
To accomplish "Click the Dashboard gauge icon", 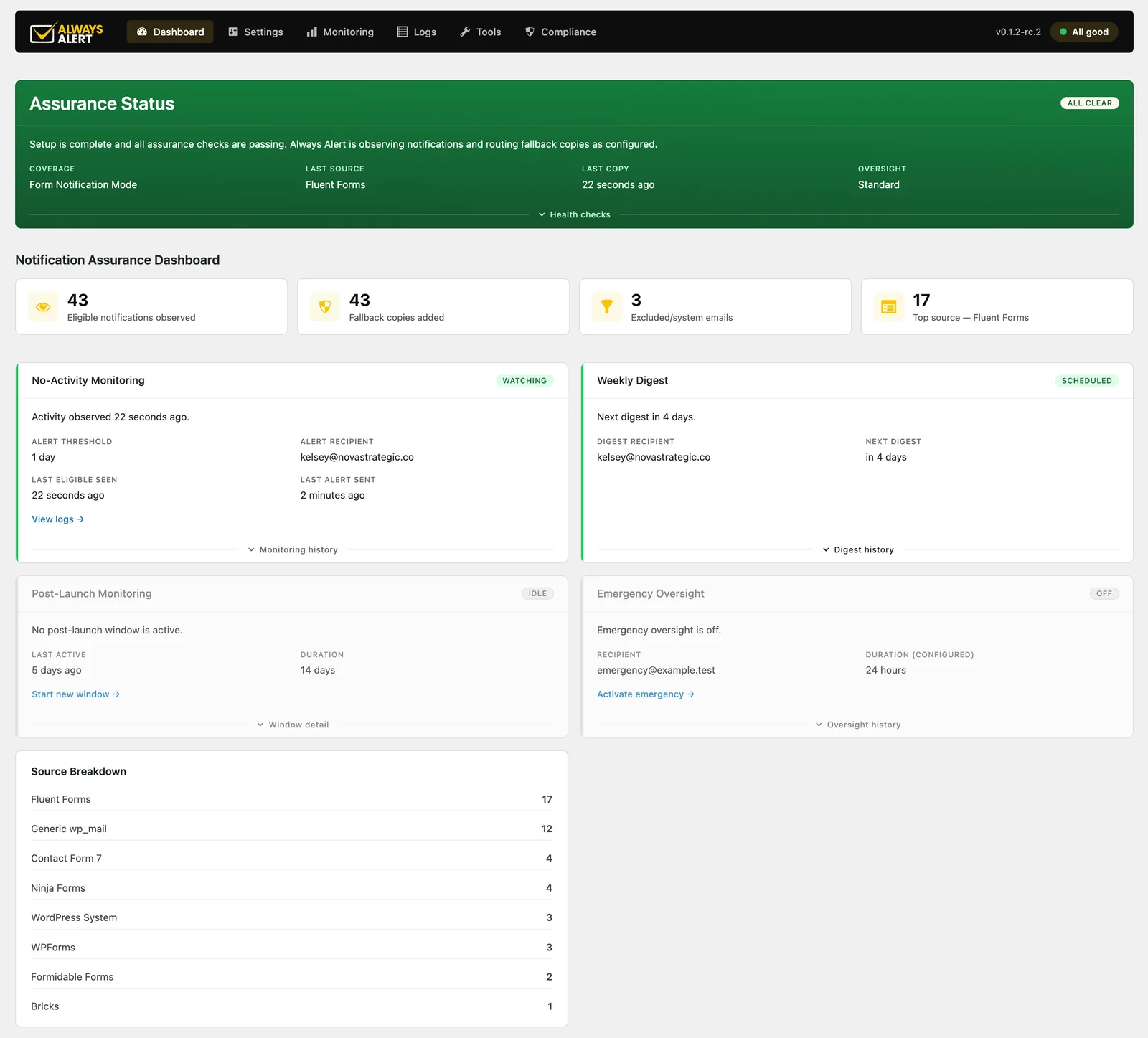I will point(142,32).
